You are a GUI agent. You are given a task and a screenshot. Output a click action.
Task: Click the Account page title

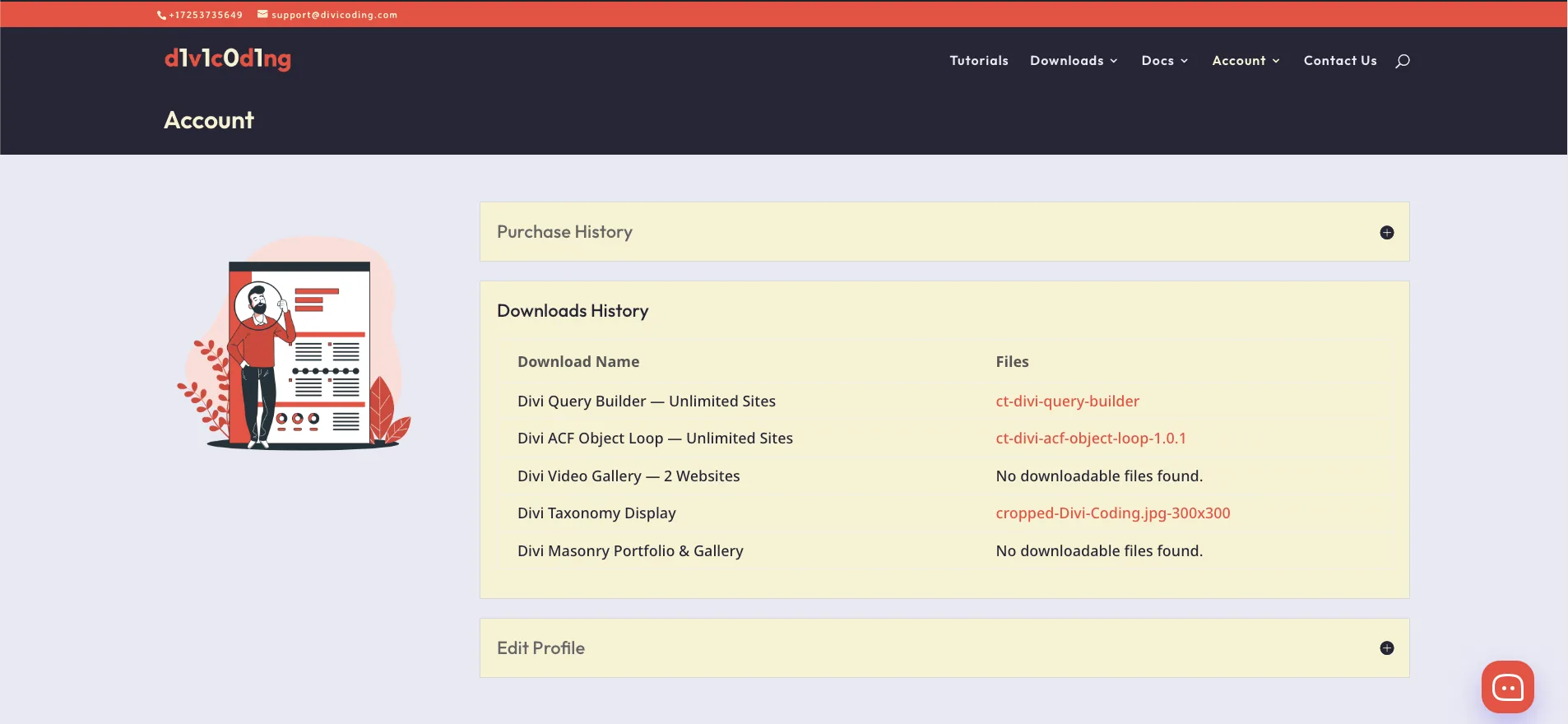209,120
